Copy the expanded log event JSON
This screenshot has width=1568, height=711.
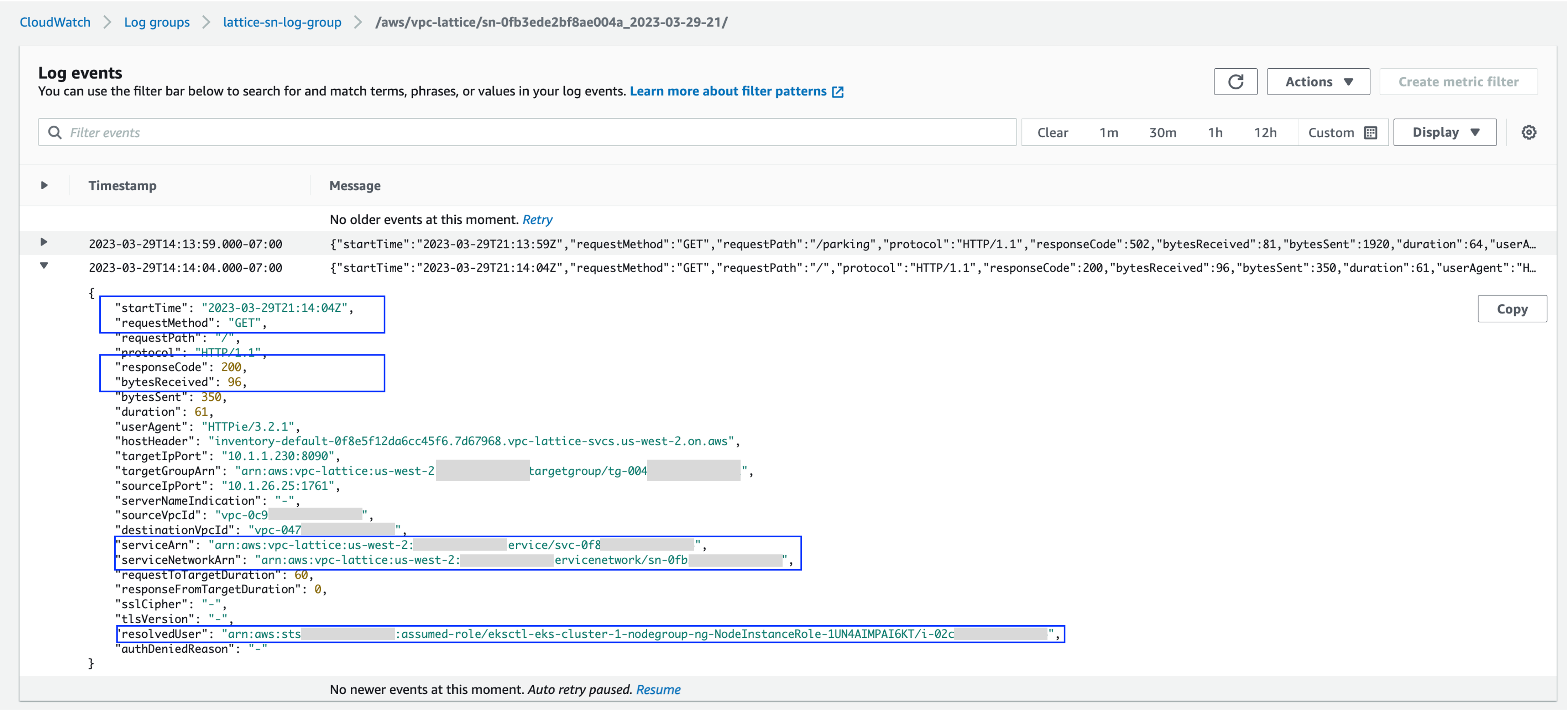pyautogui.click(x=1512, y=309)
